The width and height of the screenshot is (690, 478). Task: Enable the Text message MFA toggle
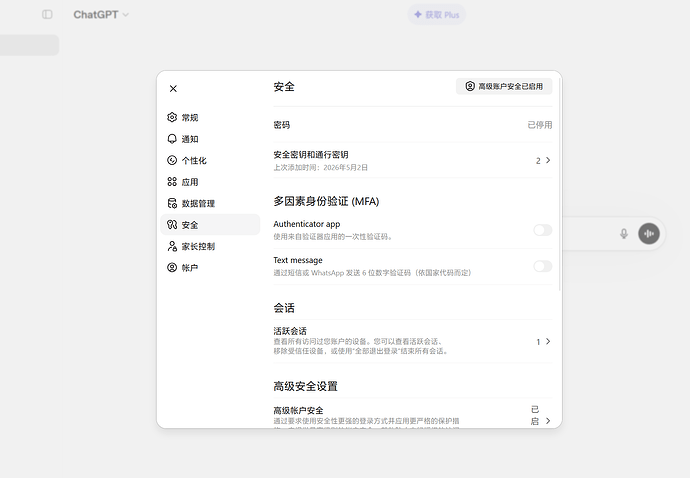(x=543, y=266)
